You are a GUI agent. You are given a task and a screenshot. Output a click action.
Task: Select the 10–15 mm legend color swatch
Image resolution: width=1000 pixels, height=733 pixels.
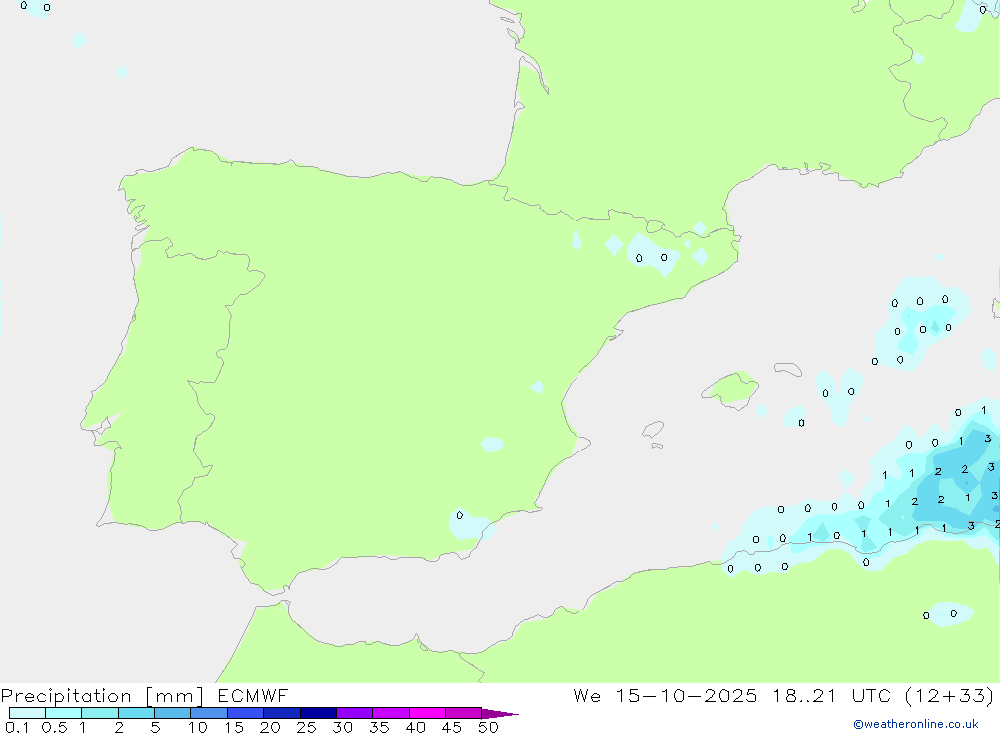pos(209,713)
